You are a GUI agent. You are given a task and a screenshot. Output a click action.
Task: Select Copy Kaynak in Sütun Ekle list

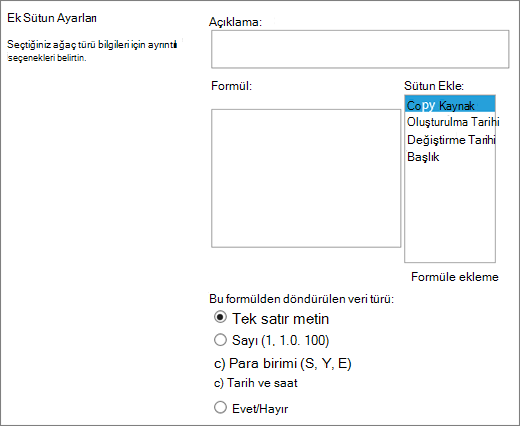[450, 105]
